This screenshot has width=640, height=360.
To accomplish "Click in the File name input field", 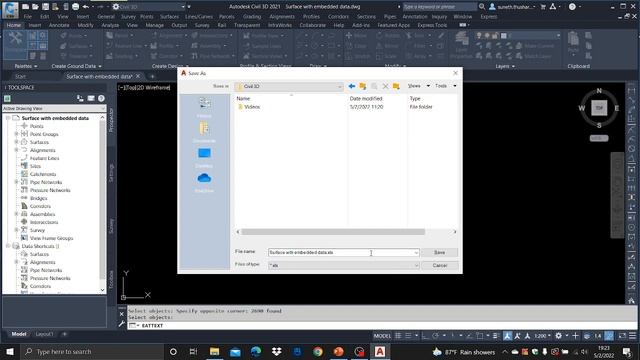I will 340,253.
